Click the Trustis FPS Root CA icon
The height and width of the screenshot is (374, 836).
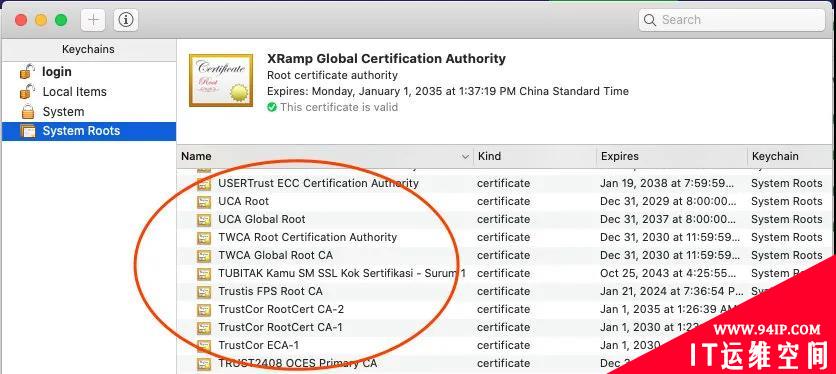click(204, 292)
